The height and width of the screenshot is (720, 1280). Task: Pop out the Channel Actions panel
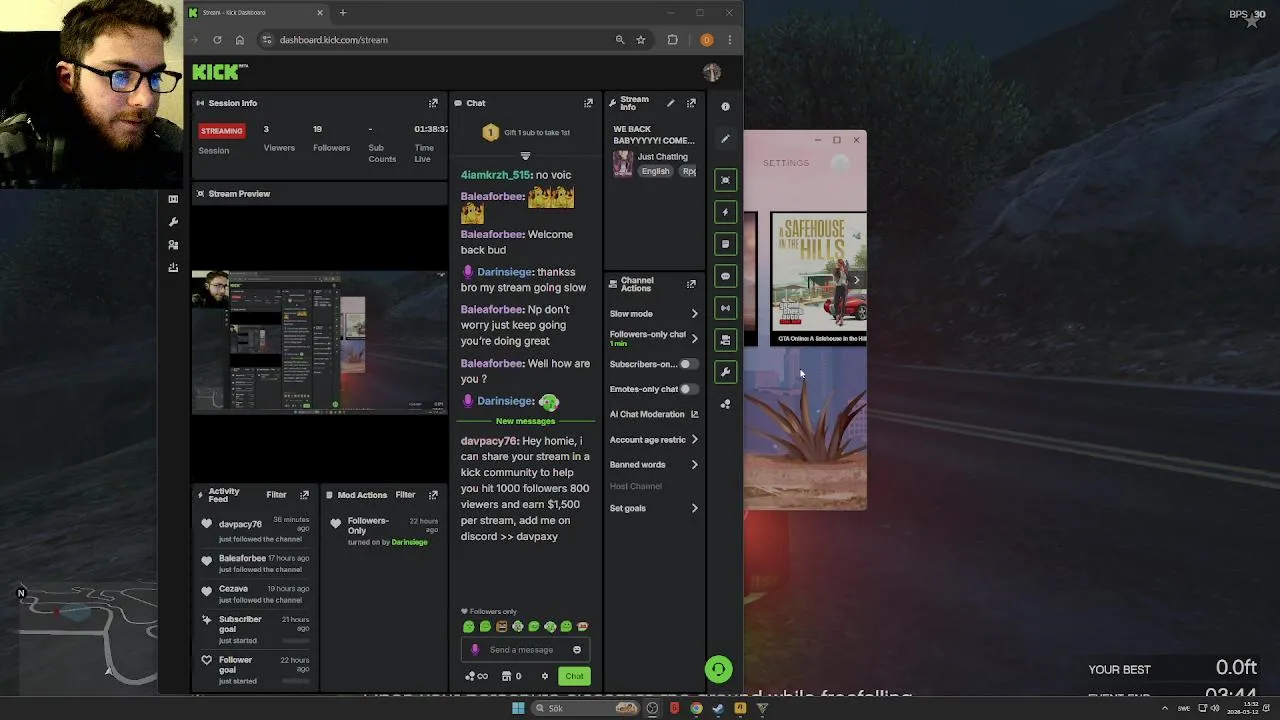pyautogui.click(x=691, y=284)
